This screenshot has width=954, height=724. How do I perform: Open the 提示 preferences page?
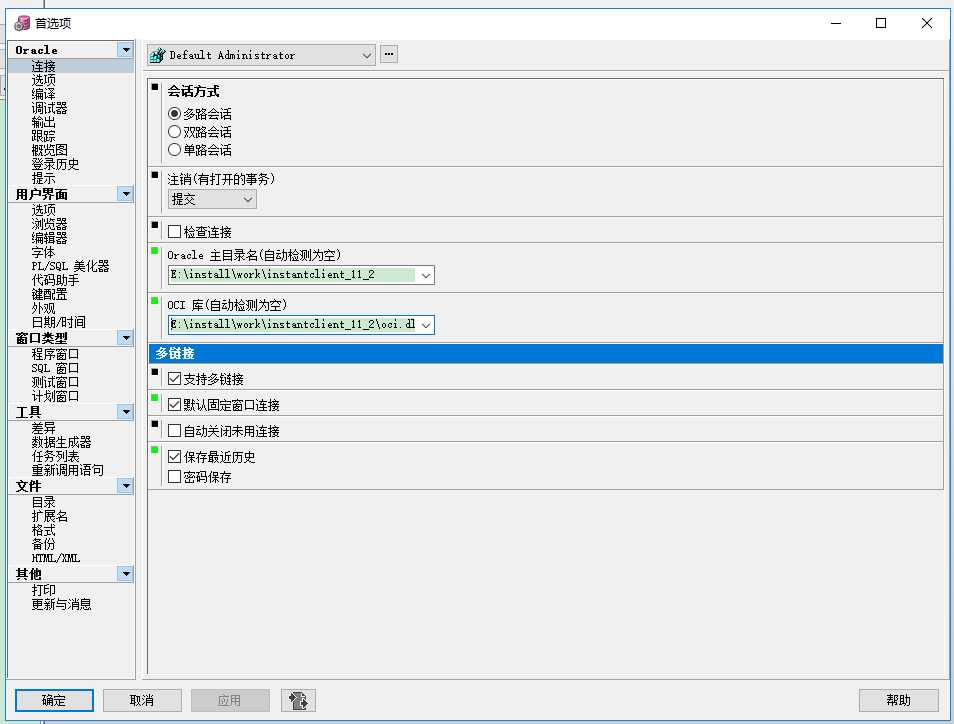pyautogui.click(x=43, y=178)
